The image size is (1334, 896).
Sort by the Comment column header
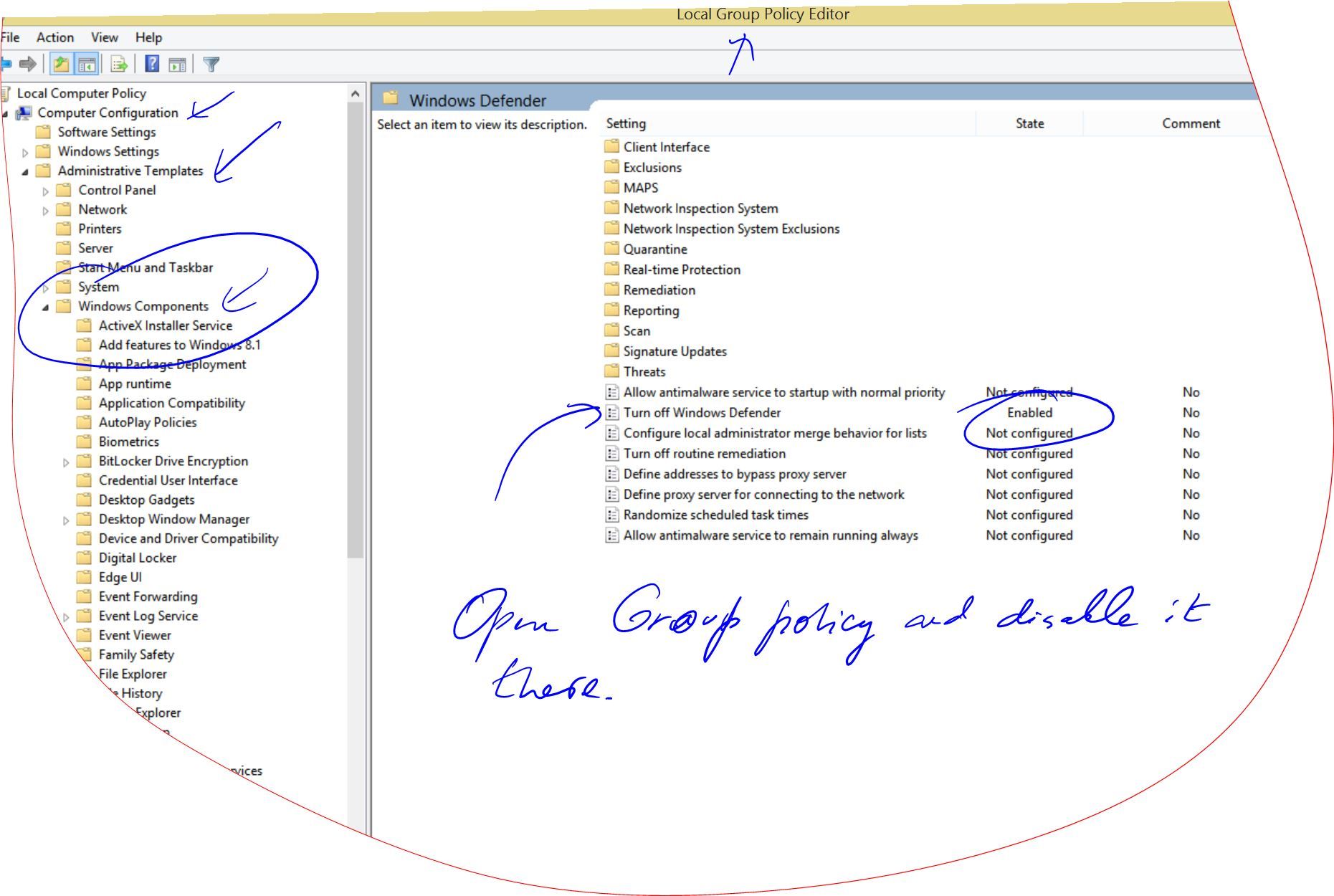(1191, 123)
